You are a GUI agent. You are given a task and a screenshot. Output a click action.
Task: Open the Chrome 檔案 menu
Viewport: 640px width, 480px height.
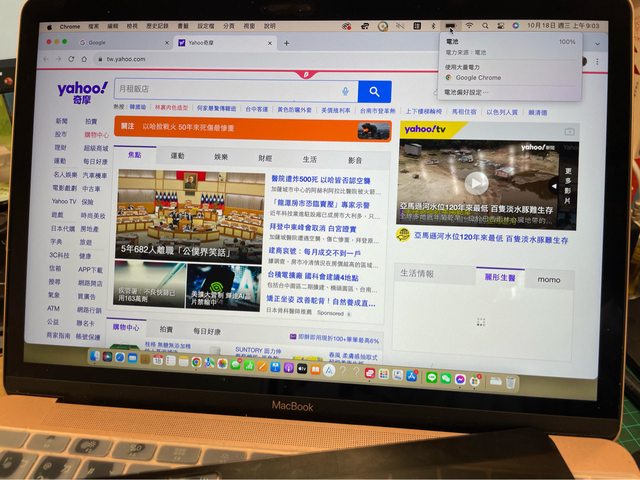[93, 24]
